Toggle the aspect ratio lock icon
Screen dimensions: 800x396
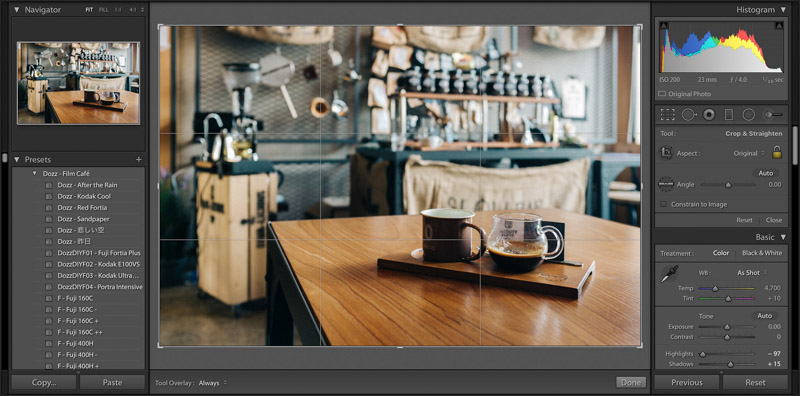777,152
